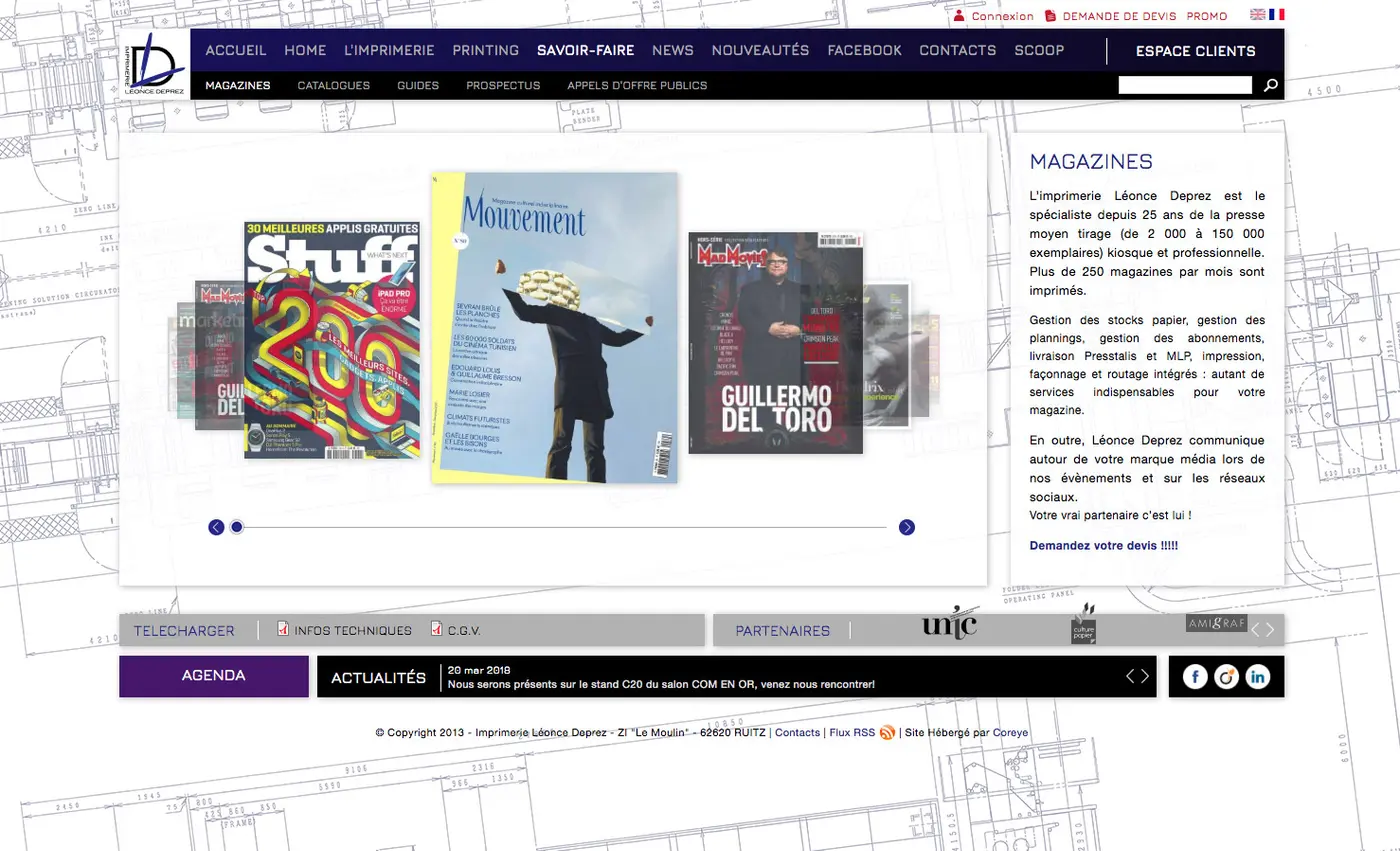
Task: Select the PROSPECTUS submenu tab
Action: click(503, 85)
